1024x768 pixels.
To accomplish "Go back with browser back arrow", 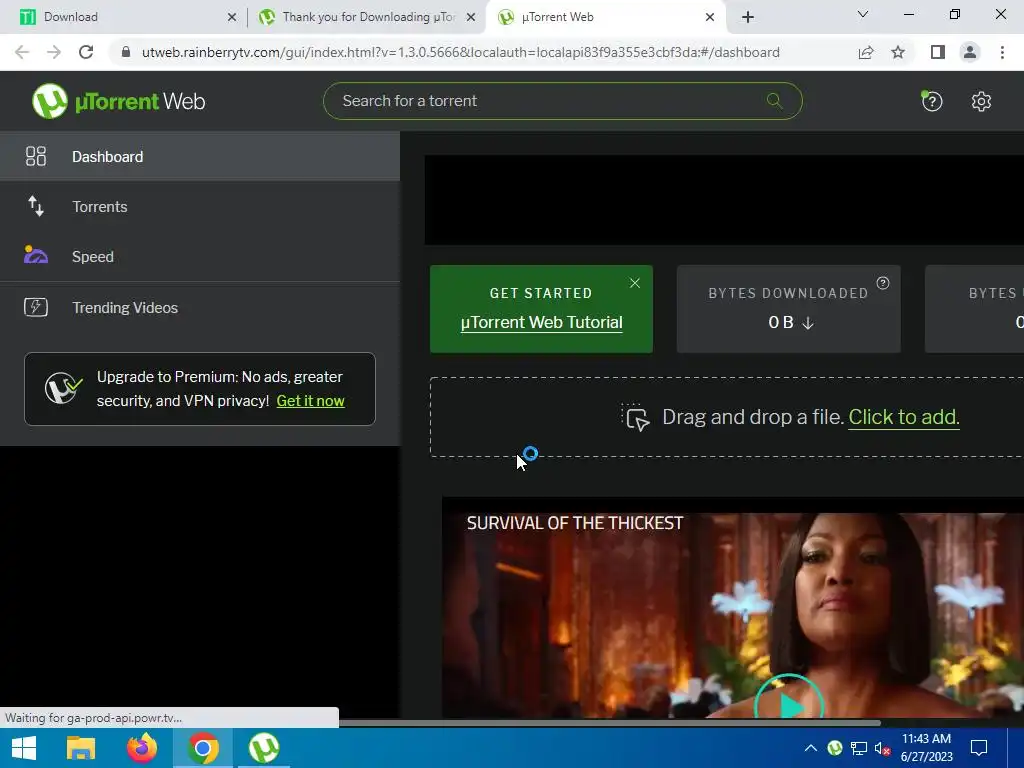I will click(x=22, y=52).
